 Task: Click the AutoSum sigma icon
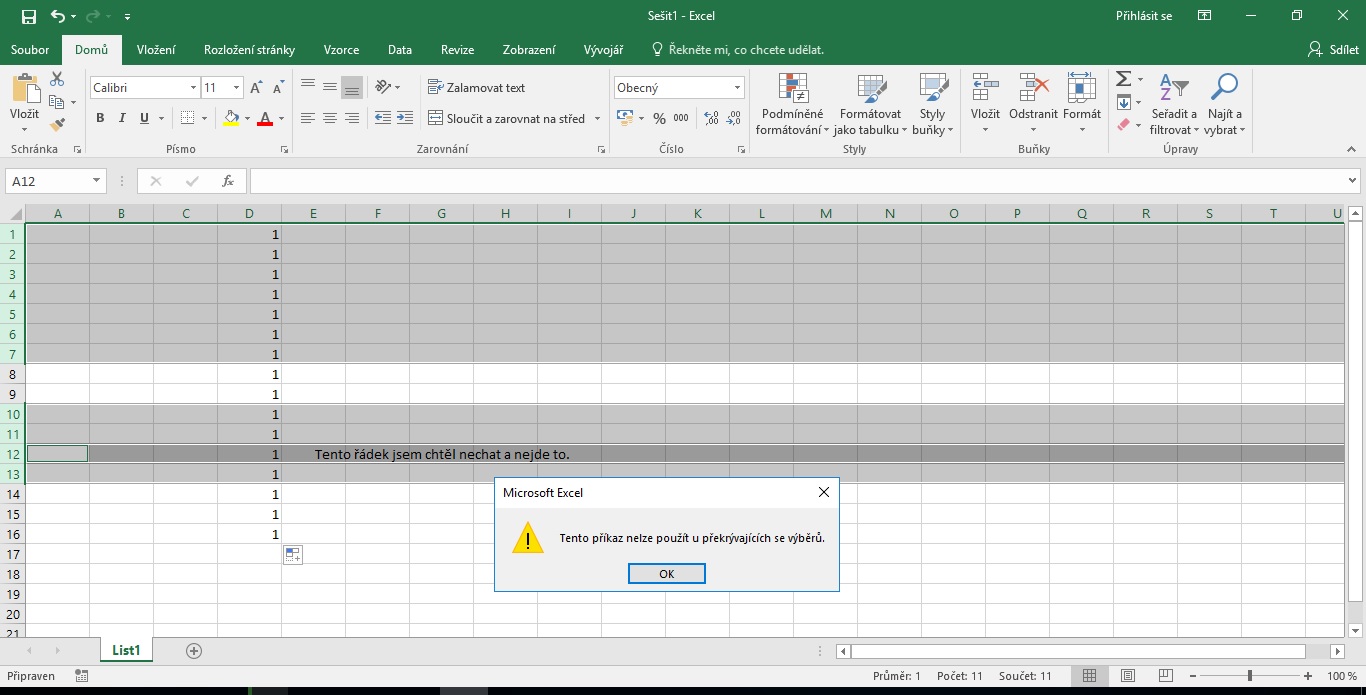click(1123, 79)
